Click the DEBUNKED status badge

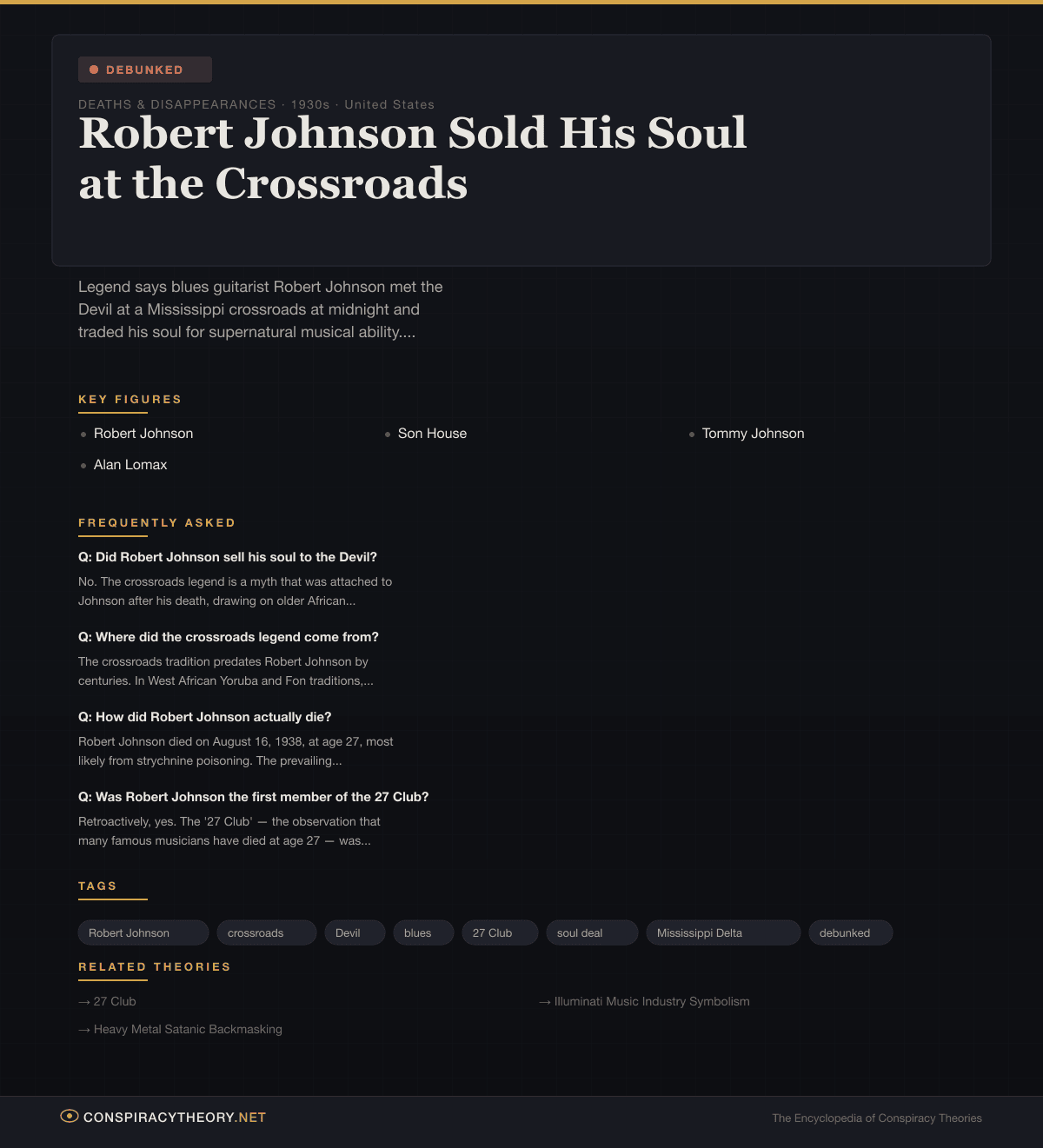pyautogui.click(x=144, y=70)
